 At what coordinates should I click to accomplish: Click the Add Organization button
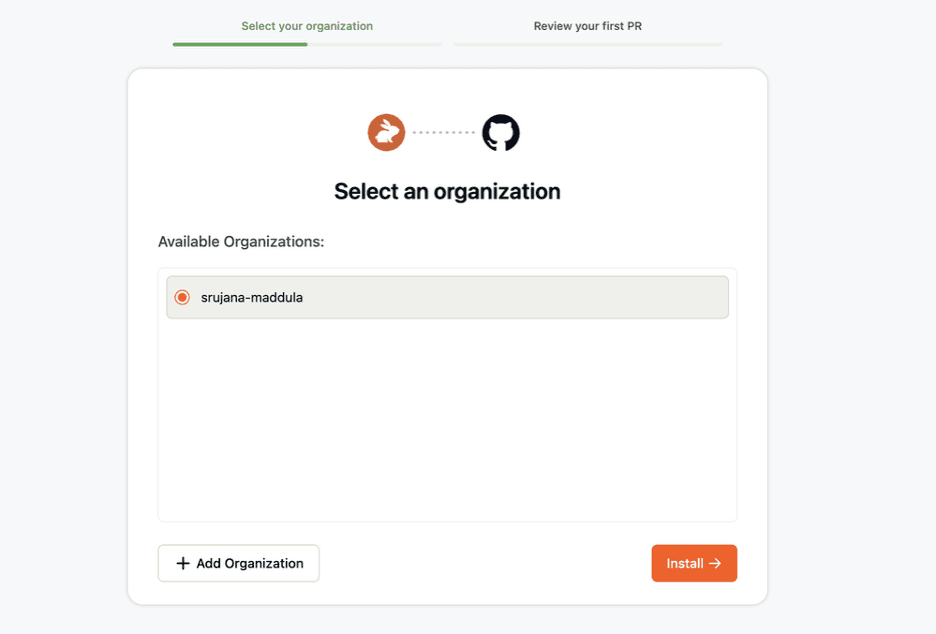[238, 563]
